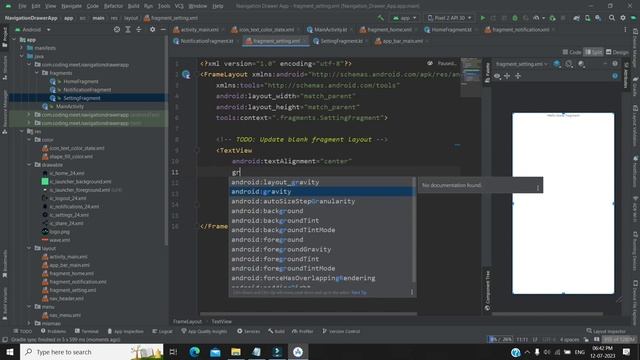Screen dimensions: 640x360
Task: Open the fragment_setting.xml dropdown in preview toolbar
Action: pyautogui.click(x=521, y=64)
